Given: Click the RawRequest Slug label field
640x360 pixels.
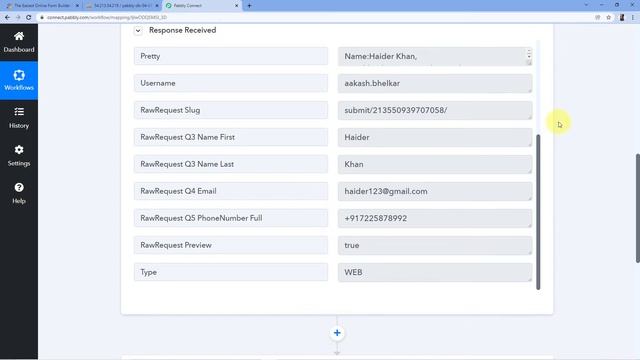Looking at the screenshot, I should [x=231, y=110].
